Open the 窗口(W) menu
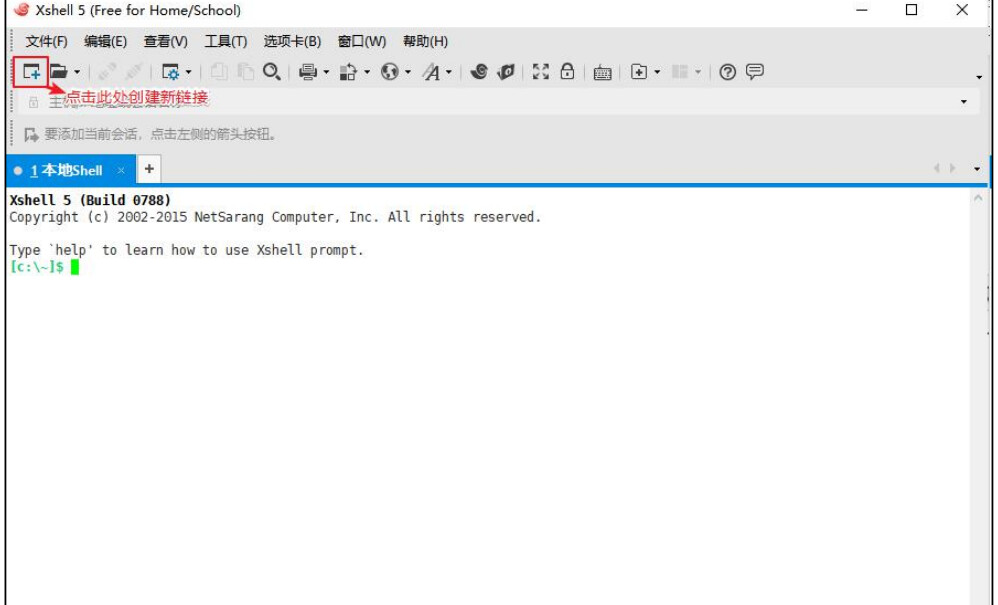Viewport: 998px width, 605px height. pyautogui.click(x=362, y=41)
